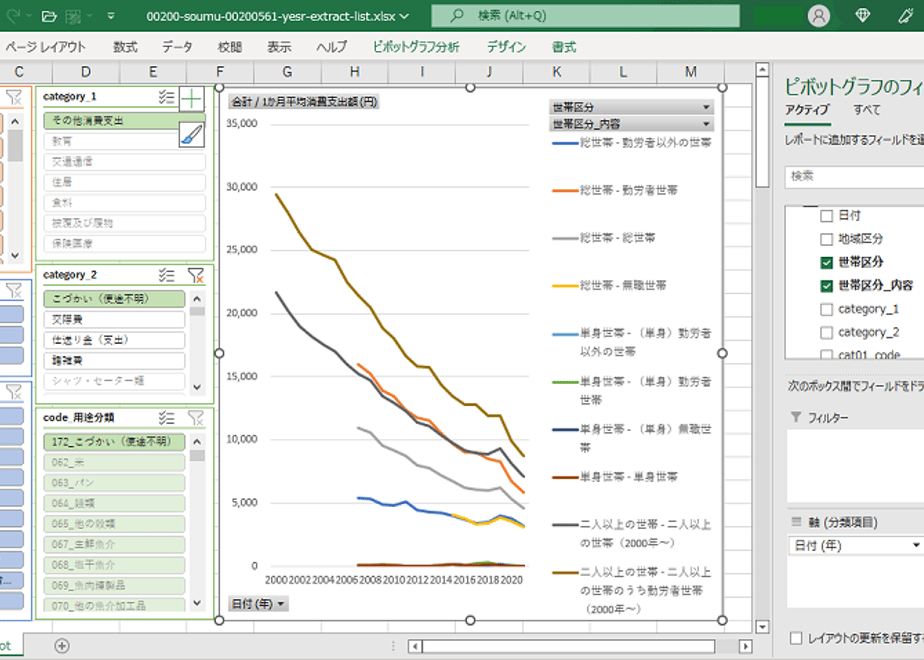924x660 pixels.
Task: Toggle レイアウトの更新を保留する checkbox
Action: pos(796,638)
